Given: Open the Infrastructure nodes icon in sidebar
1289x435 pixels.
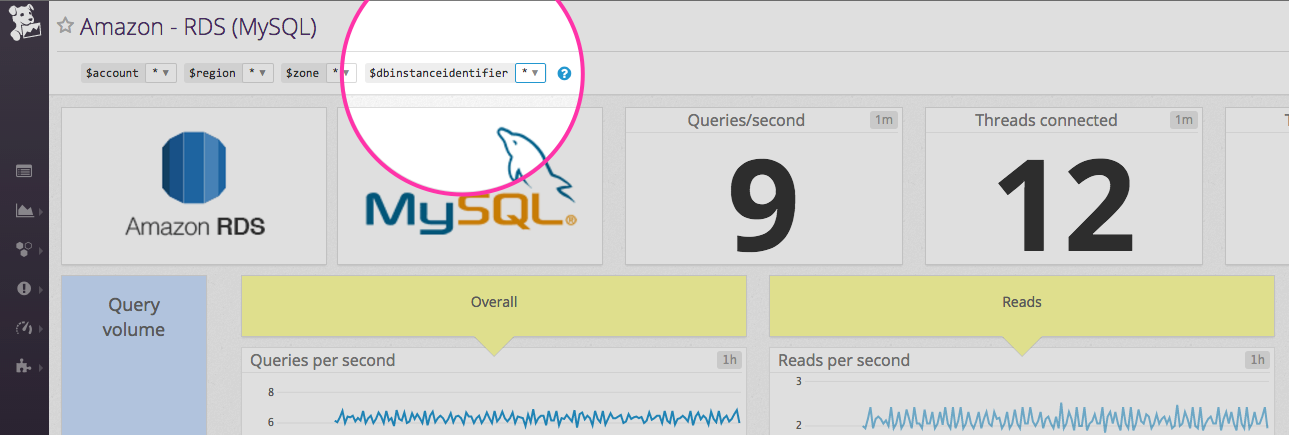Looking at the screenshot, I should coord(24,249).
